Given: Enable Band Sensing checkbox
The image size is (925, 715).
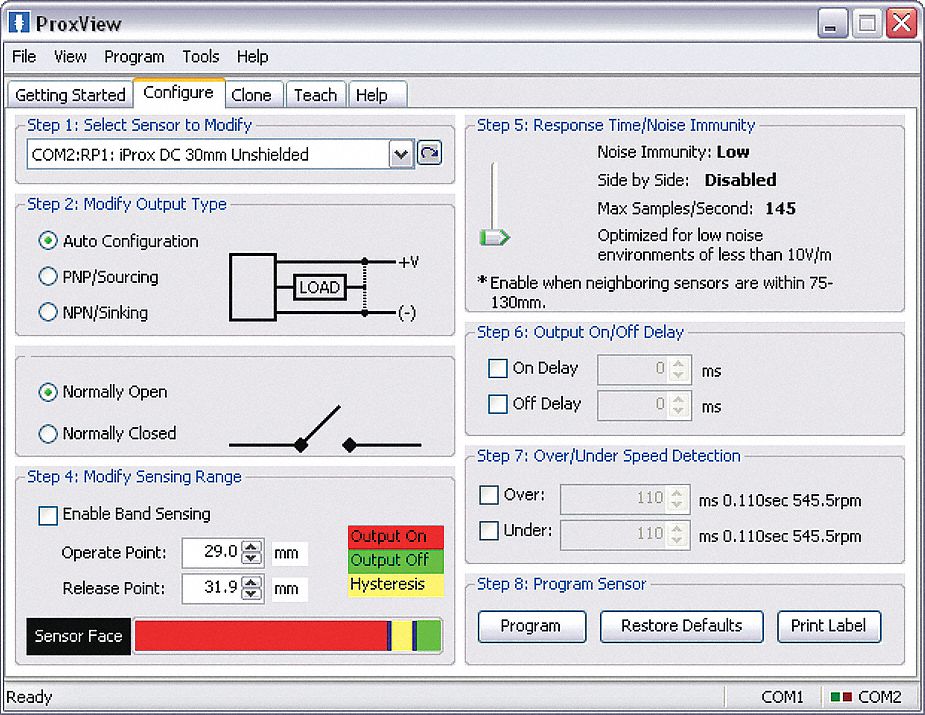Looking at the screenshot, I should point(48,515).
